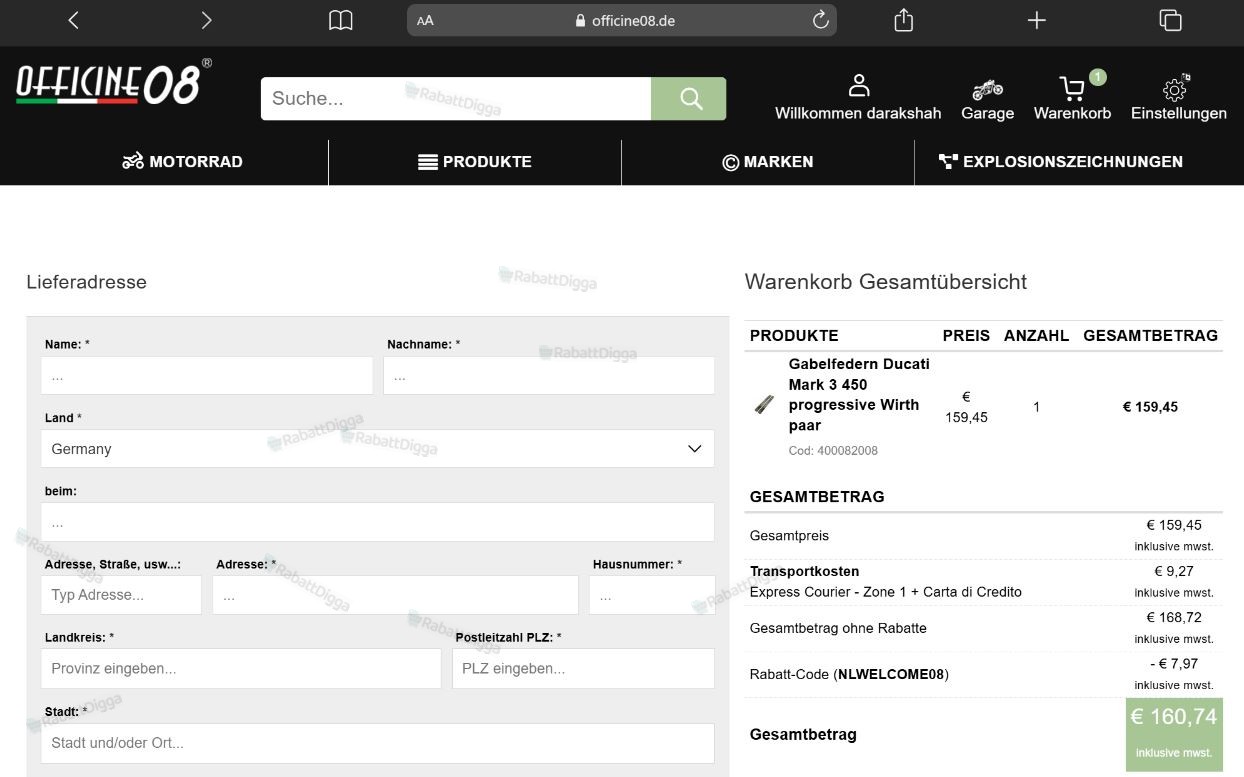Screen dimensions: 1244x777
Task: Click the Landkreis Provinz field
Action: (x=241, y=668)
